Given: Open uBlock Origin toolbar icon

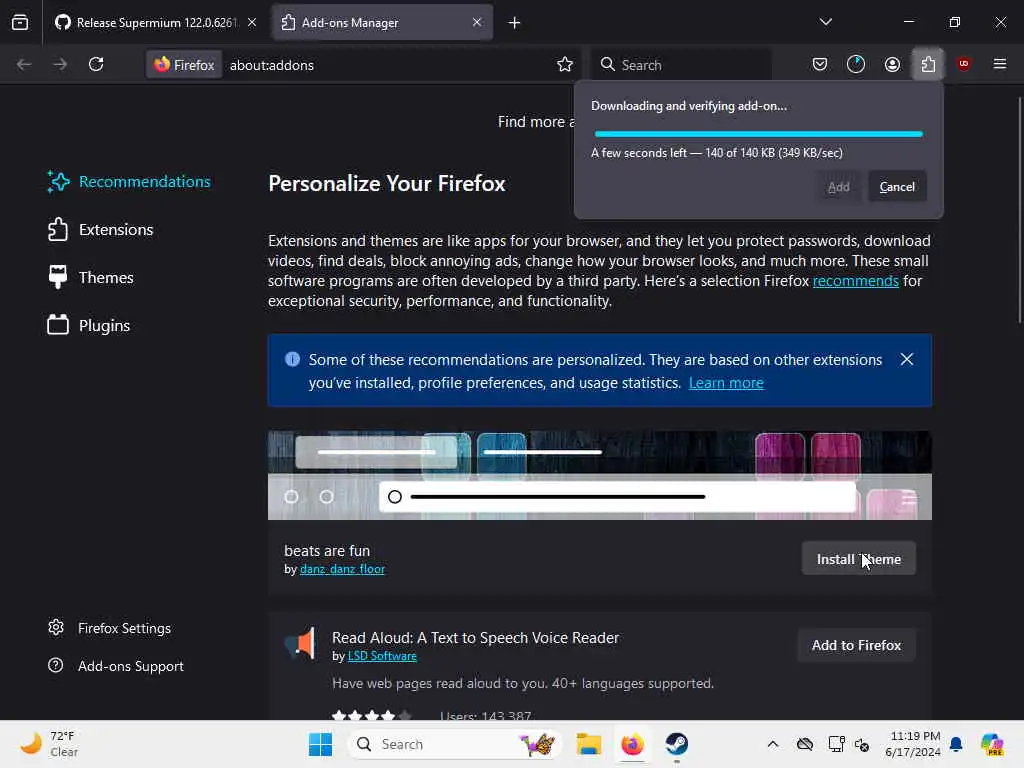Looking at the screenshot, I should pos(963,64).
